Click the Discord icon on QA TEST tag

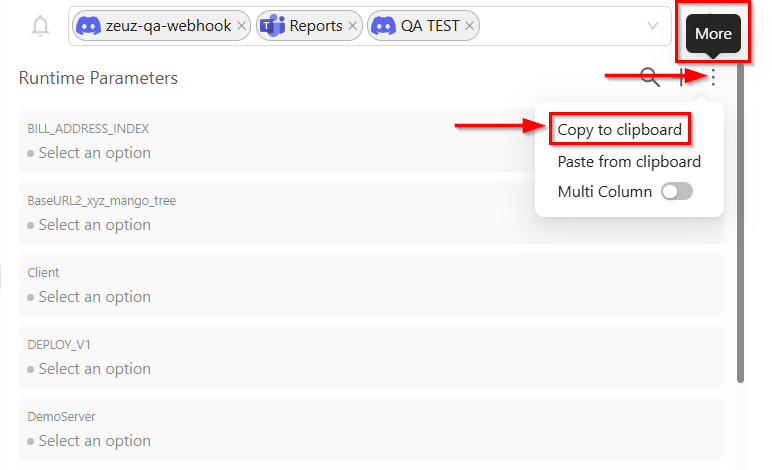[383, 26]
